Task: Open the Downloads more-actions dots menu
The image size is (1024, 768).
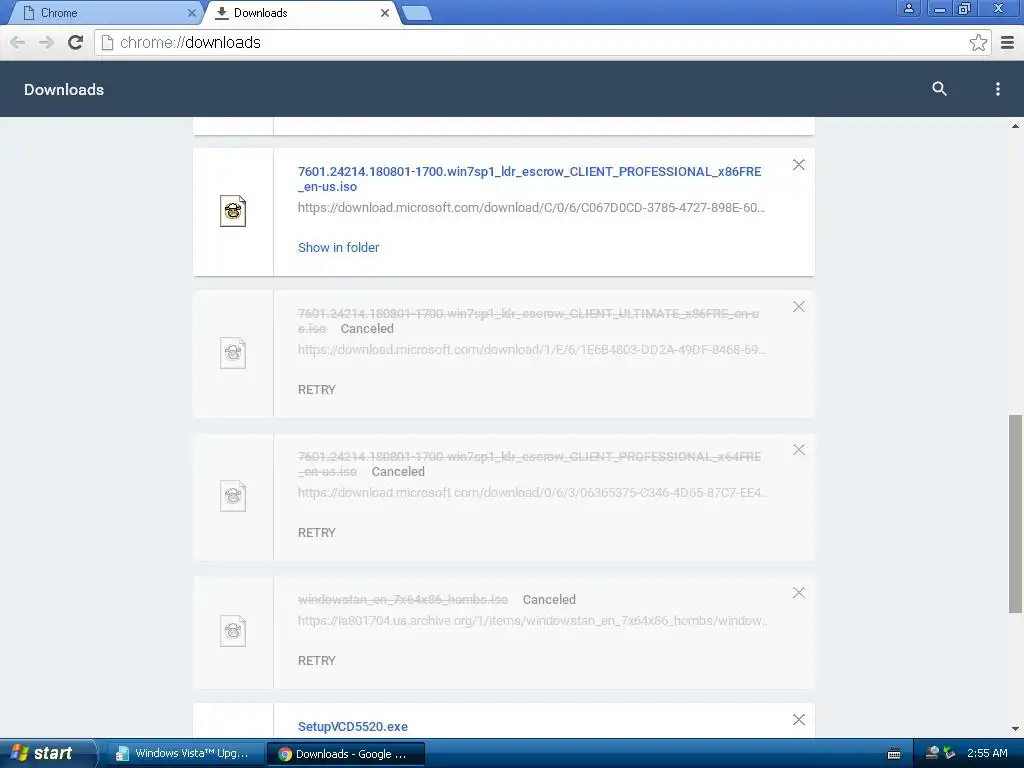Action: coord(997,89)
